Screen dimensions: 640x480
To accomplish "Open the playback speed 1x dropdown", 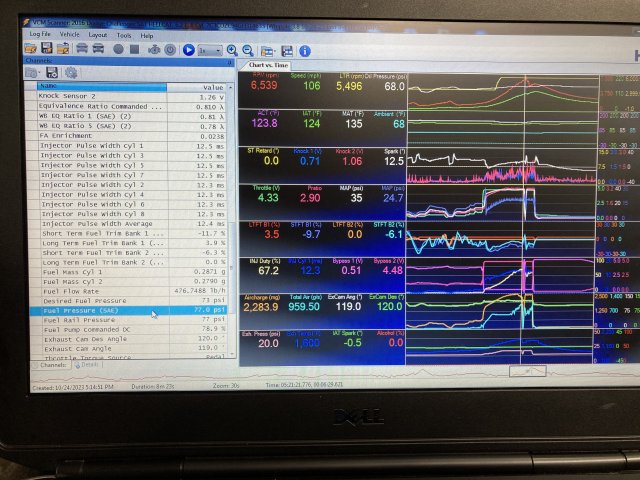I will 210,49.
